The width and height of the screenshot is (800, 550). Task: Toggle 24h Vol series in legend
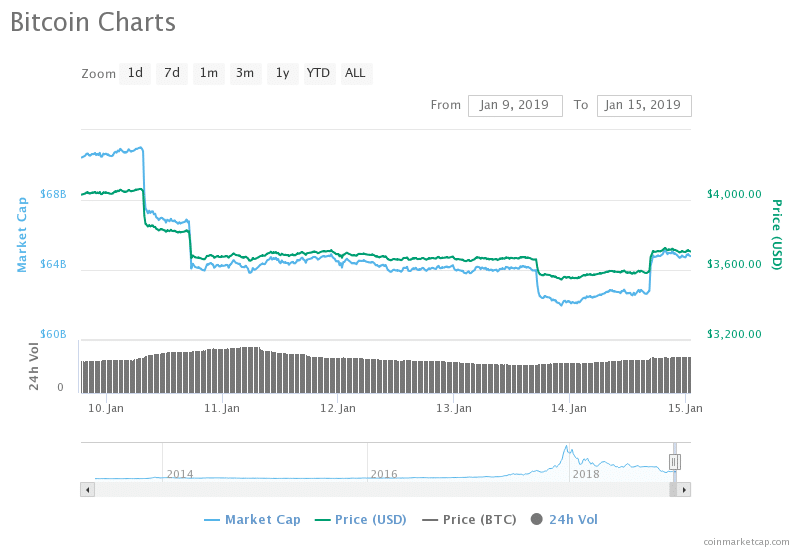point(564,520)
